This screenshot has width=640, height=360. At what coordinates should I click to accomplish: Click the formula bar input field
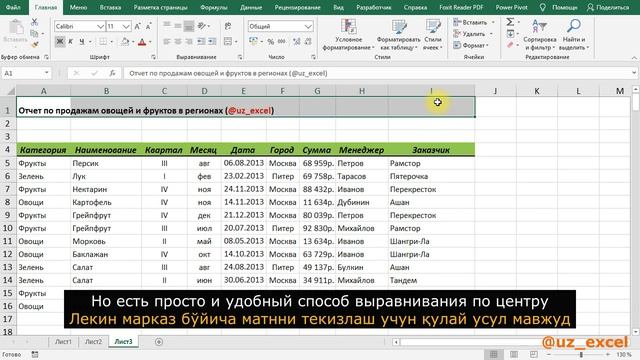pos(378,73)
